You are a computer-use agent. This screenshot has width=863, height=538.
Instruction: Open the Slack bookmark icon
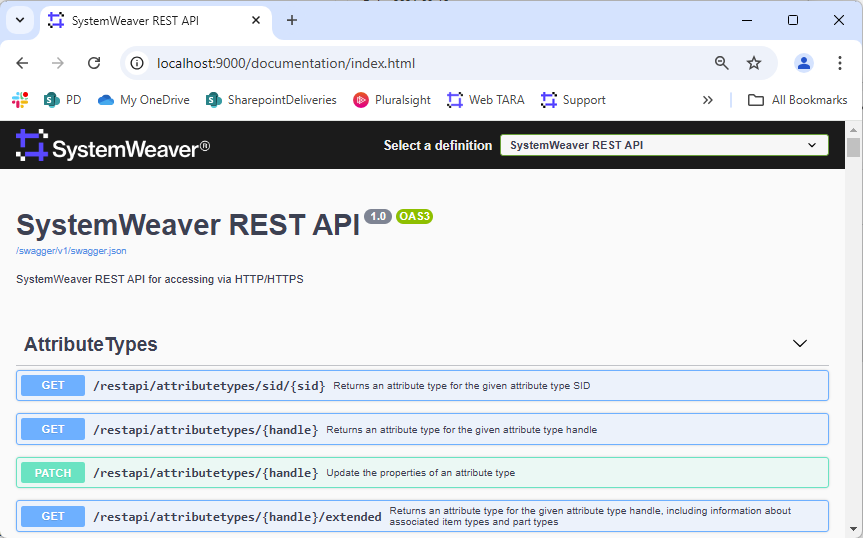pos(20,100)
